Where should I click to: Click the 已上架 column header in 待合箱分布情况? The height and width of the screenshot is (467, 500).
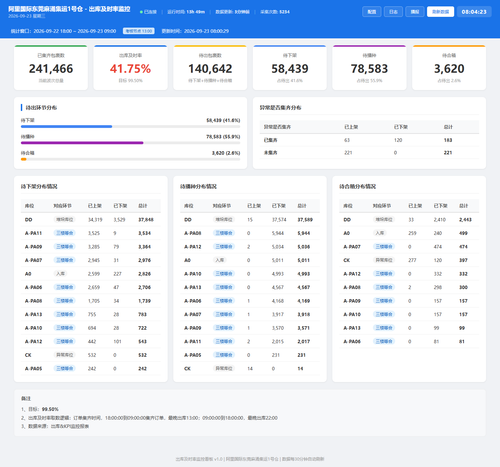[x=415, y=206]
